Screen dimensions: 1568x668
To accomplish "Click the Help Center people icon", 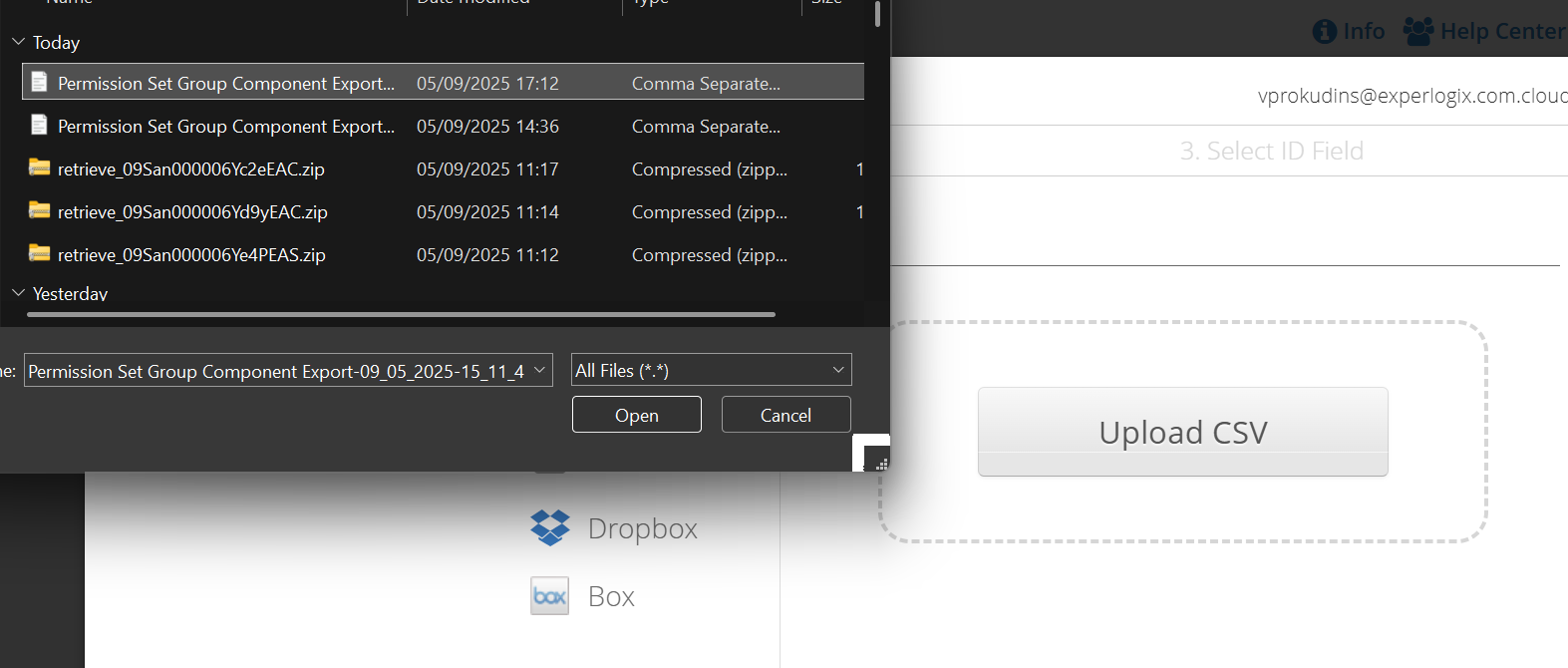I will click(x=1418, y=31).
